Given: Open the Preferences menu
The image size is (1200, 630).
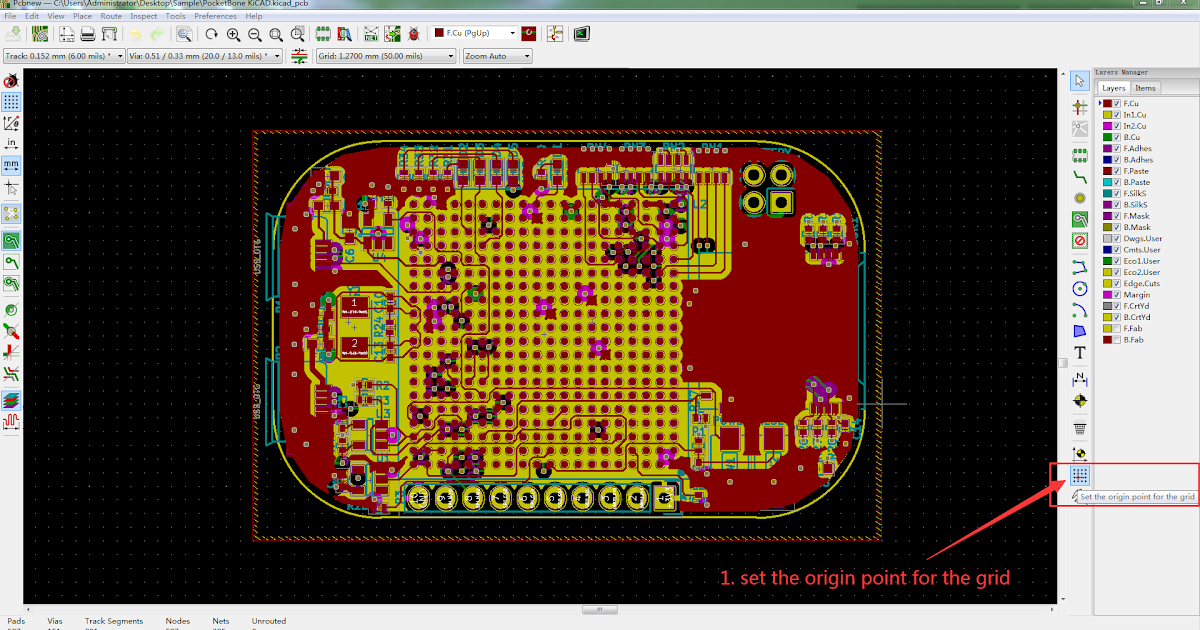Looking at the screenshot, I should coord(215,16).
